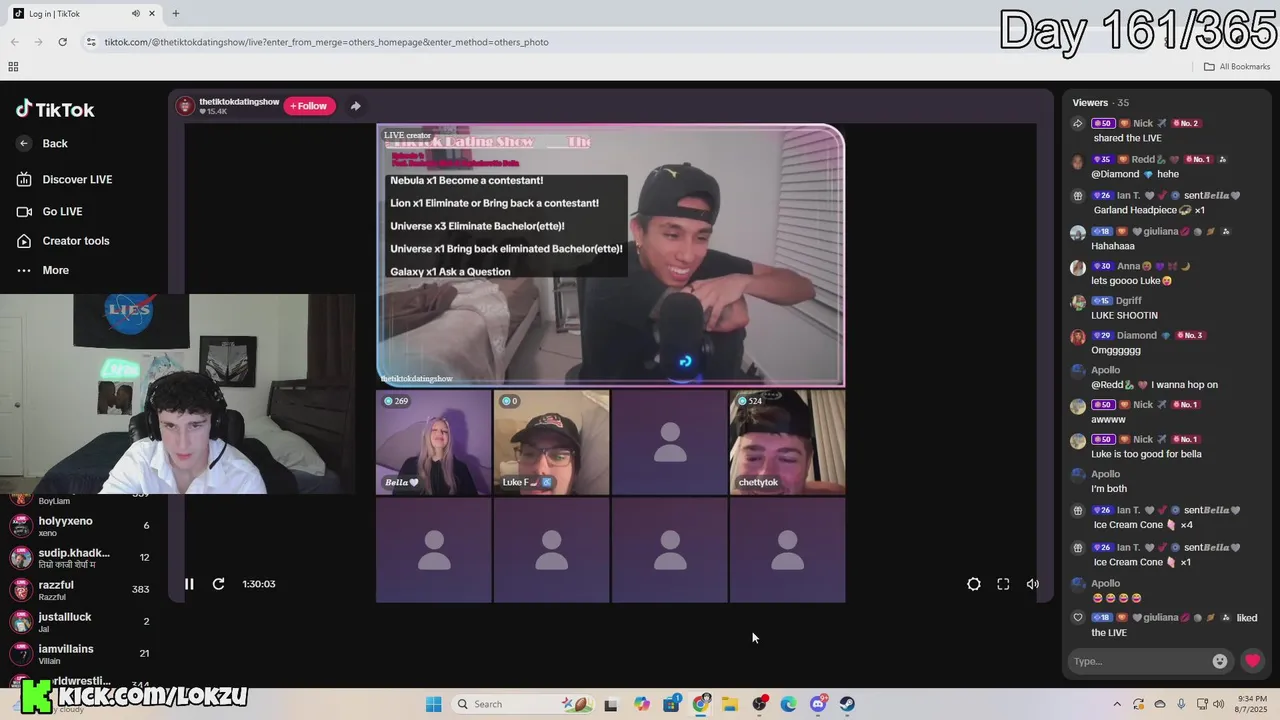The height and width of the screenshot is (720, 1280).
Task: Enter fullscreen mode on the player
Action: click(1003, 584)
